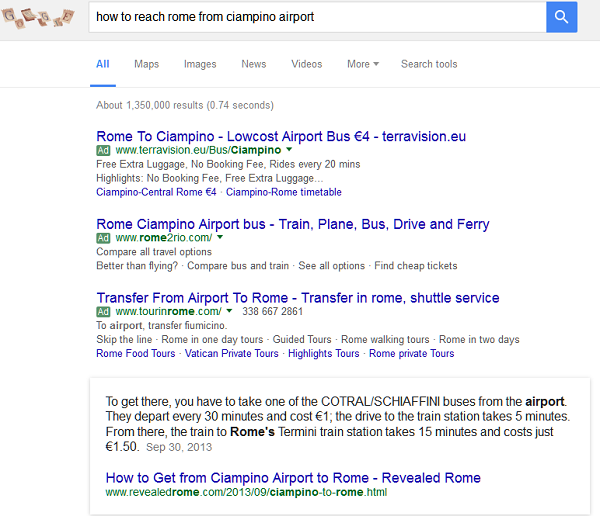Viewport: 600px width, 516px height.
Task: Open Rome Ciampino Airport bus rome2rio result
Action: click(x=293, y=224)
